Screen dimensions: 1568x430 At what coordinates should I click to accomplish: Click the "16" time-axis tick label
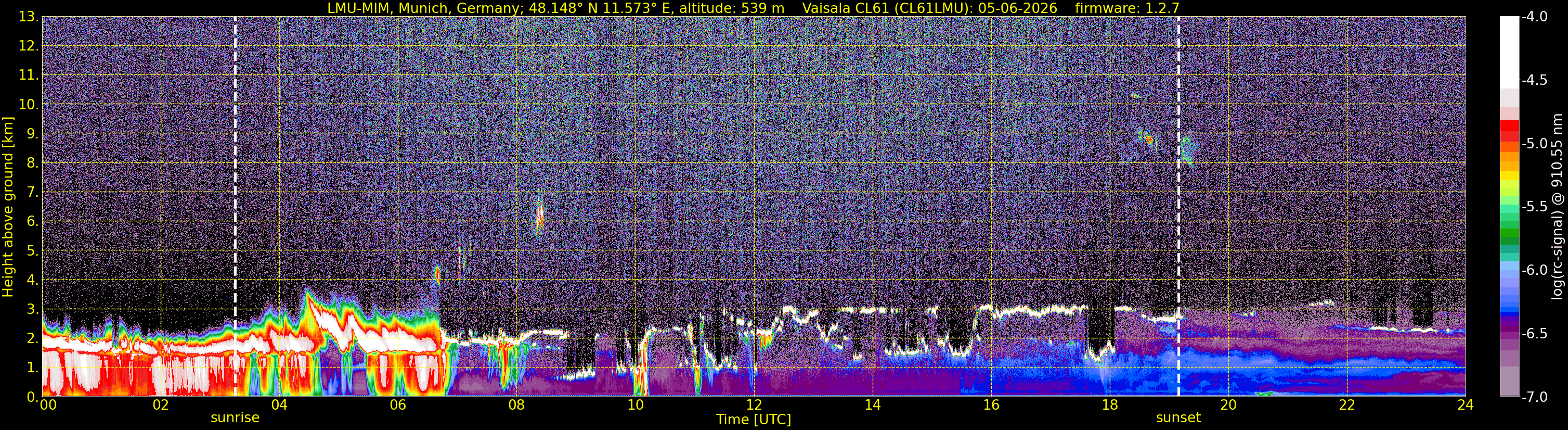[x=991, y=405]
